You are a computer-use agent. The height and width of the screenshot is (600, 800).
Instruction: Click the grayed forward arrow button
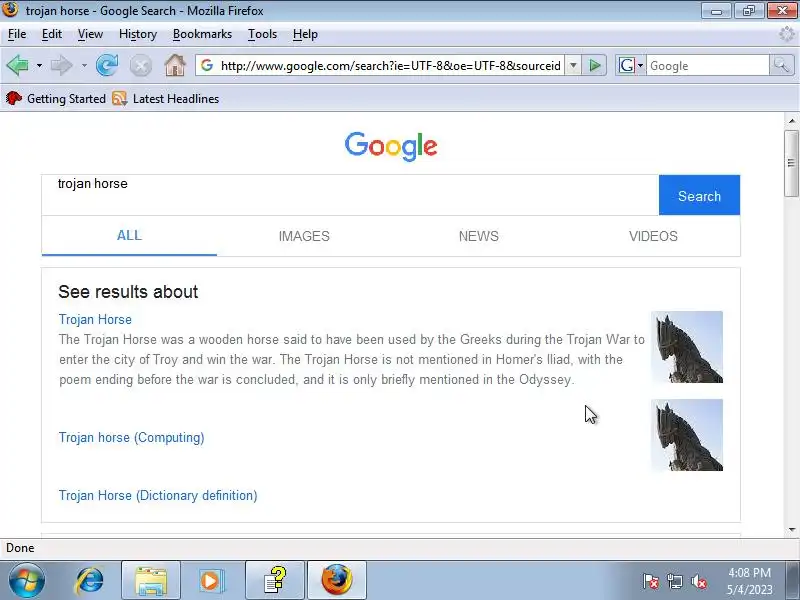[x=62, y=65]
